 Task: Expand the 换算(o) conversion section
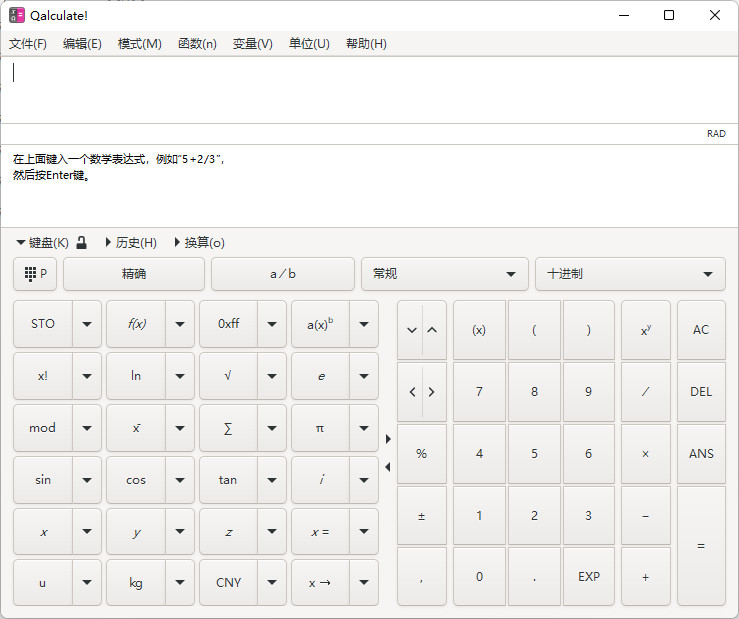coord(199,243)
